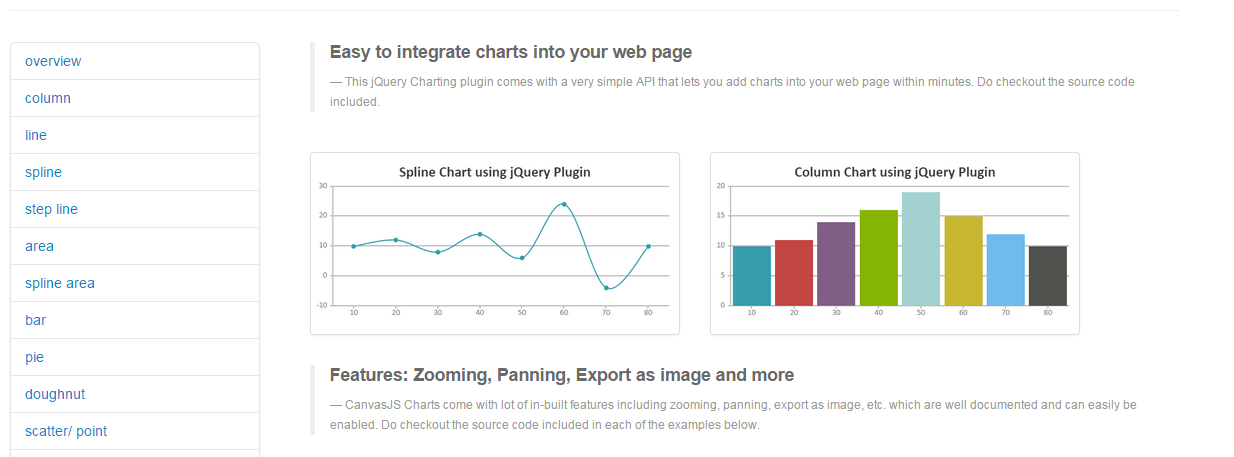1234x457 pixels.
Task: Click the green column bar at 40
Action: coord(878,257)
